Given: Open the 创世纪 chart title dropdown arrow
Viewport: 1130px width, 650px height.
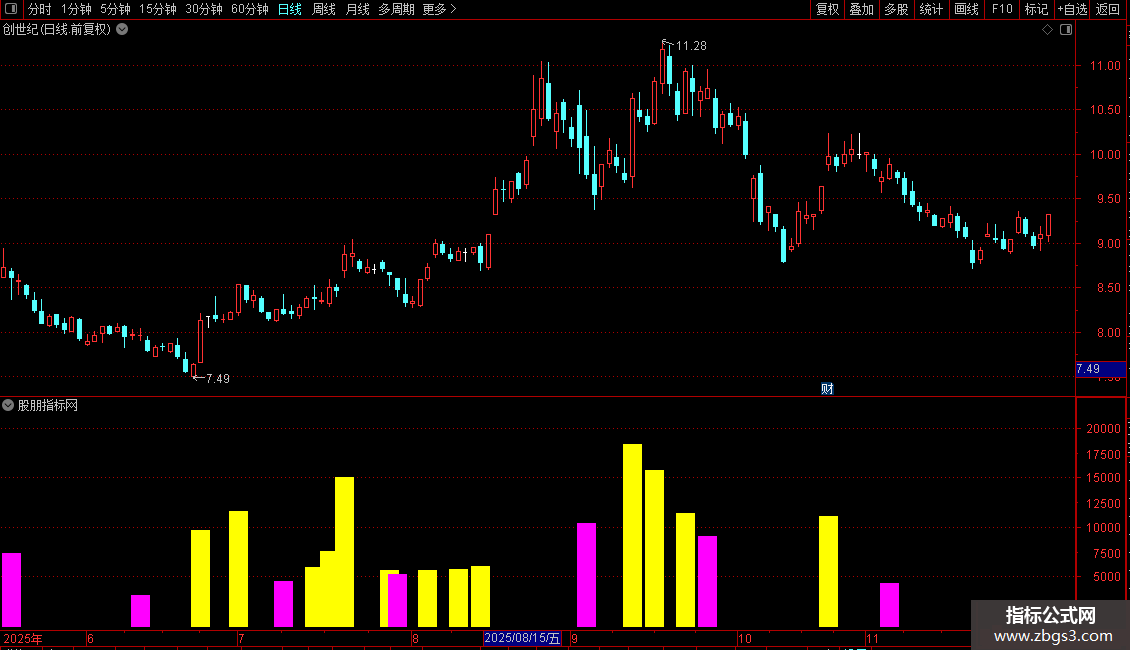Looking at the screenshot, I should [123, 30].
